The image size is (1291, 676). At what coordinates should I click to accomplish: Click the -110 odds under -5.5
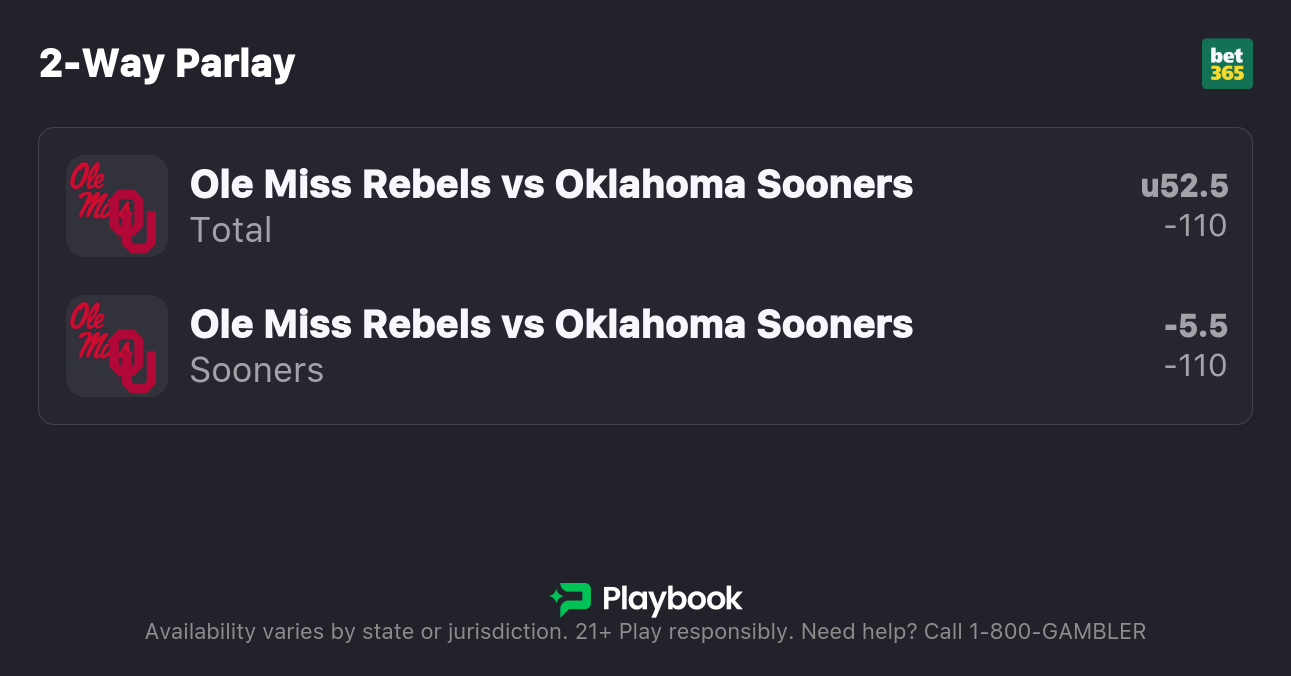tap(1195, 366)
